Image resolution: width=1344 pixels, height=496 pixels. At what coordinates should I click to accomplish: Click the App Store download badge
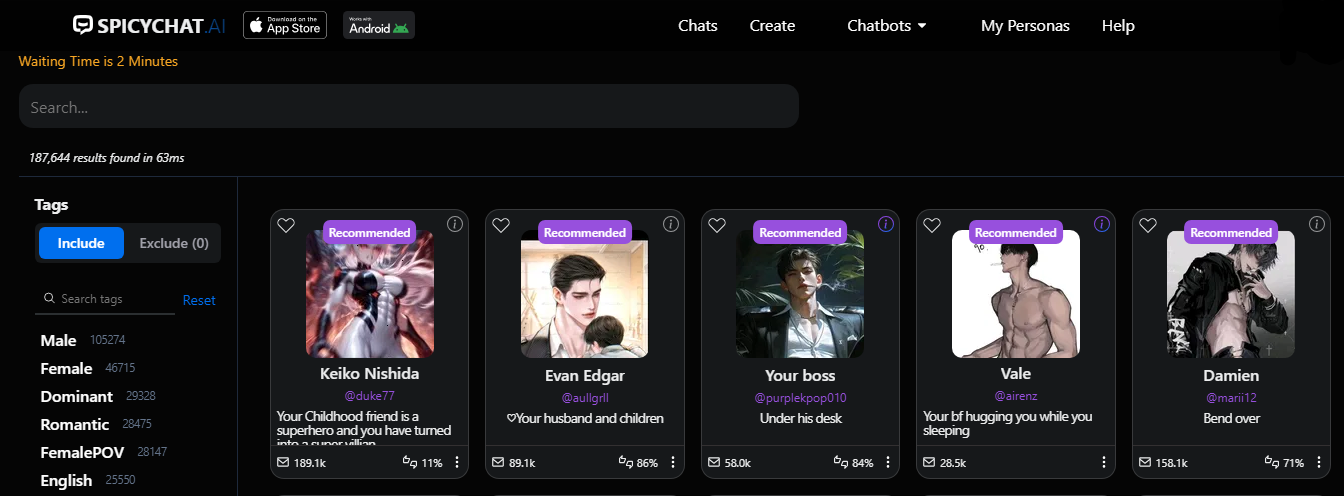285,26
